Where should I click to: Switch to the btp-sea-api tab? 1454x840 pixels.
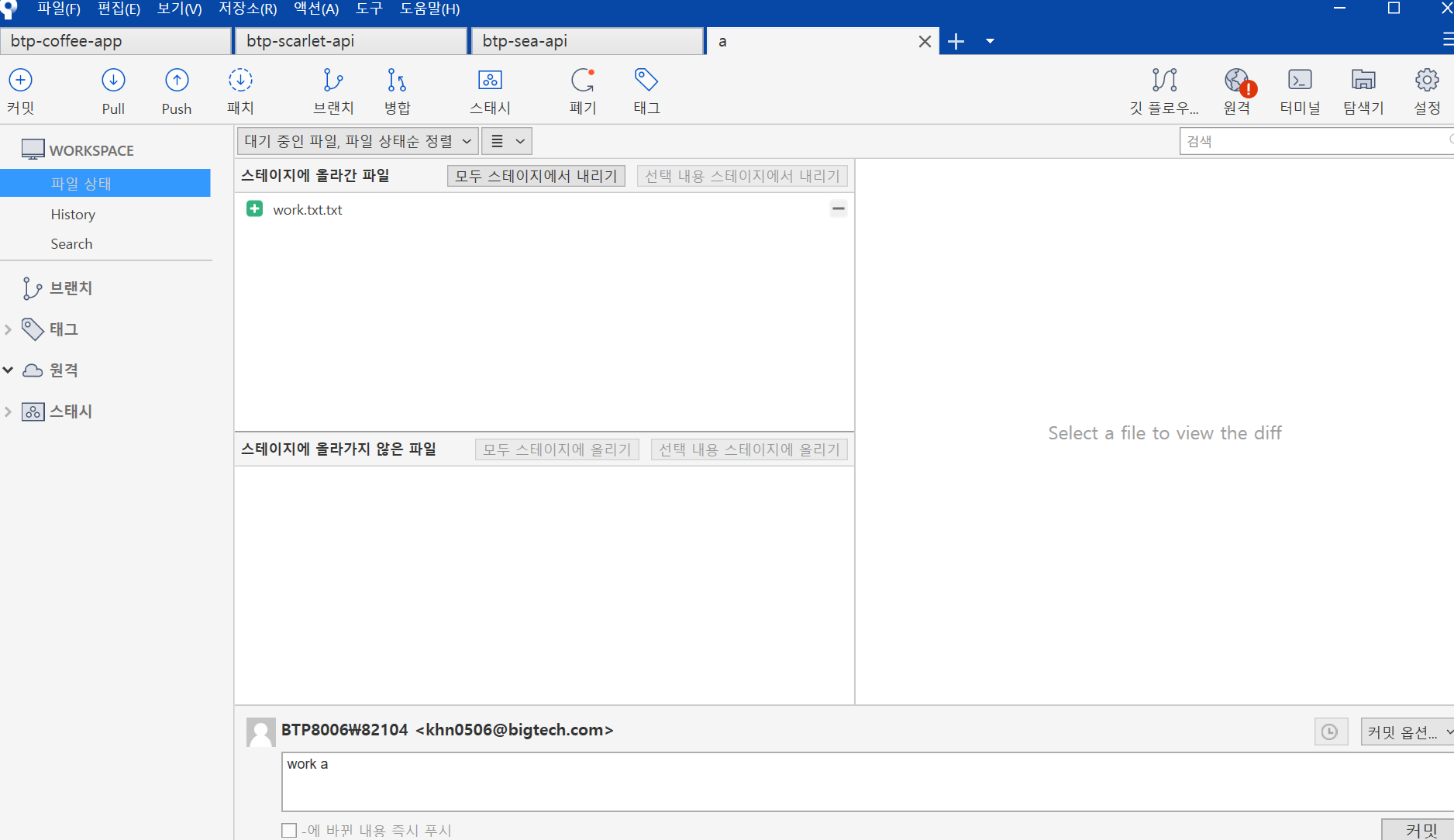coord(587,41)
